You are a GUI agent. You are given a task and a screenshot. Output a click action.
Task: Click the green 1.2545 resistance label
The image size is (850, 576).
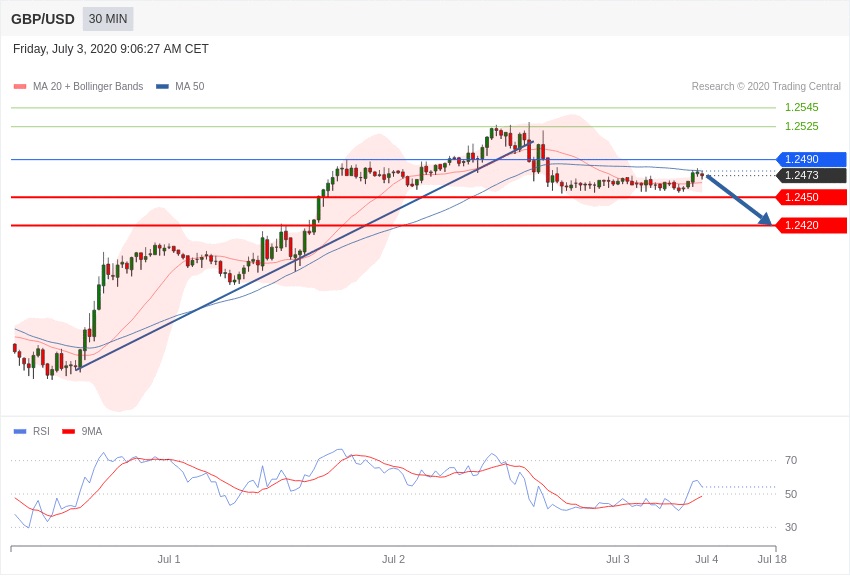coord(801,107)
